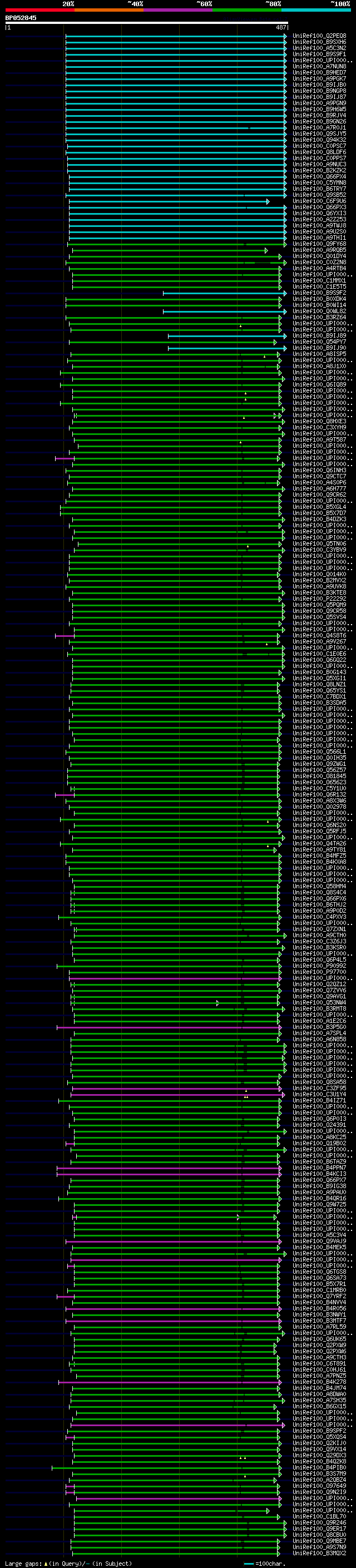Select the UniRef100_A9PGK7 label
The image size is (356, 1568).
coord(319,78)
